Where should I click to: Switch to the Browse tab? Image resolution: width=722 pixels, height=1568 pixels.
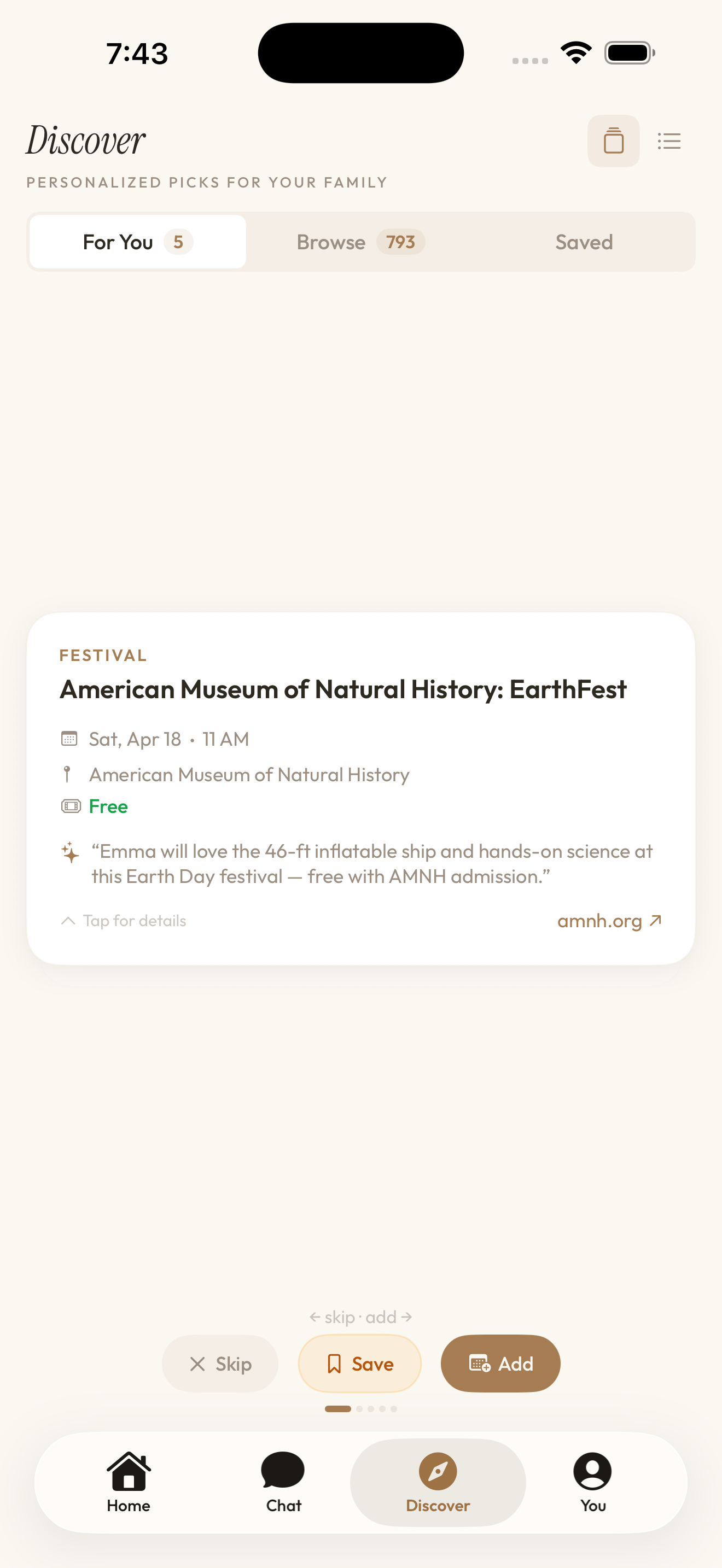pos(360,242)
